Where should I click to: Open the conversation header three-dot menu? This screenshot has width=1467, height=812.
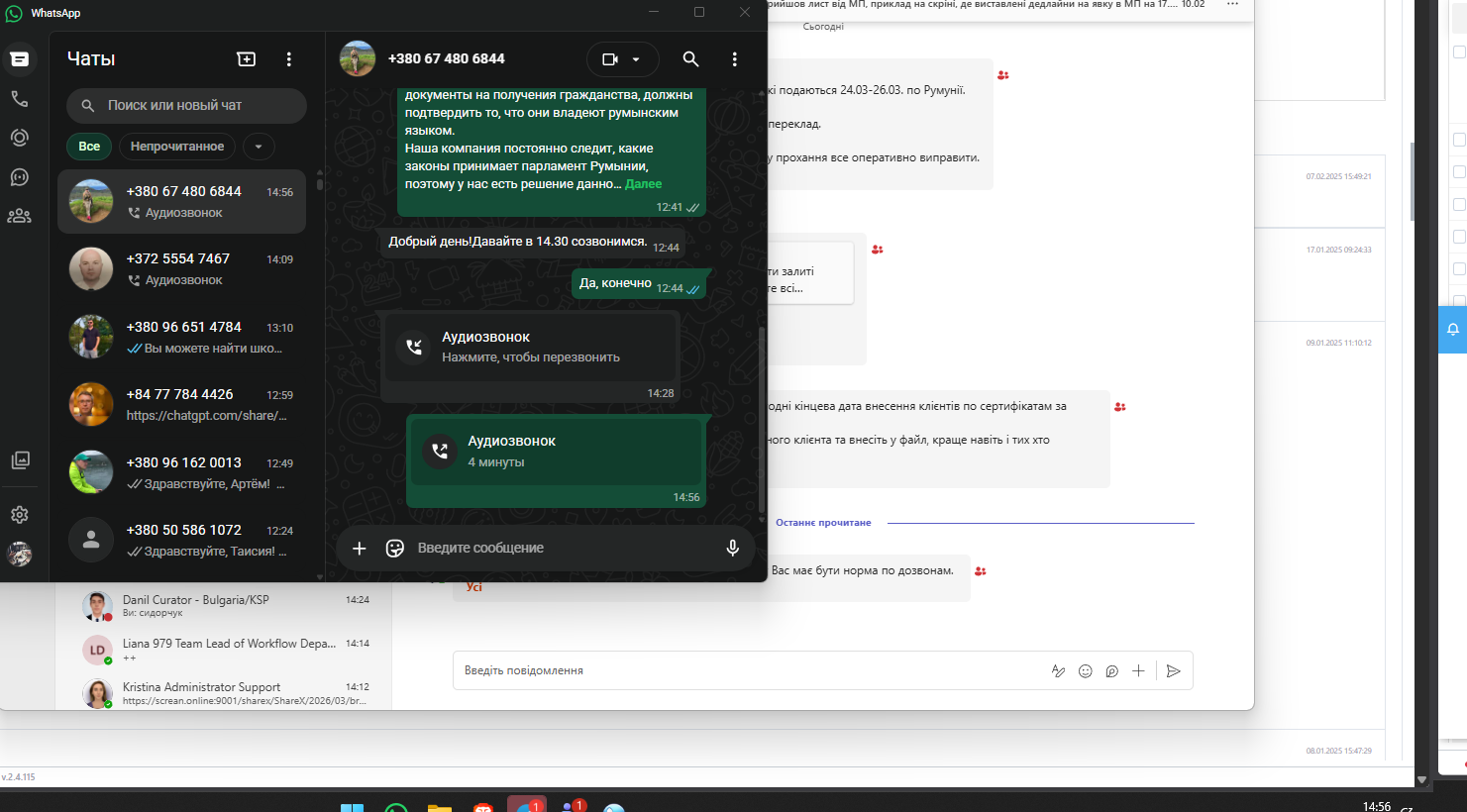734,59
